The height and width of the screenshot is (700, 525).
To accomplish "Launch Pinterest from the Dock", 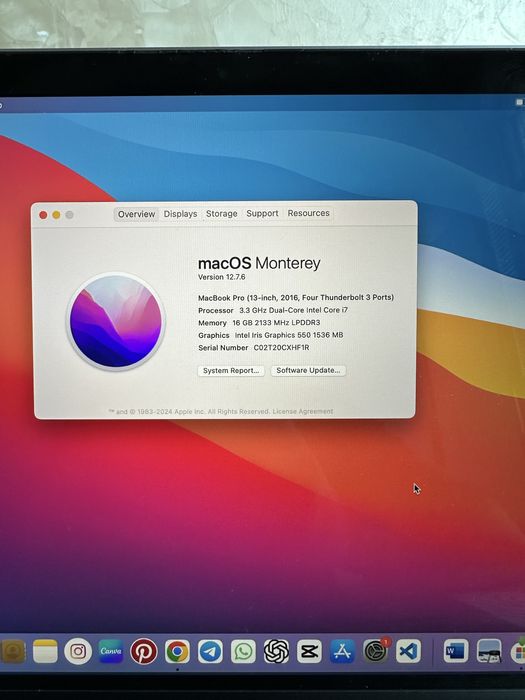I will [144, 651].
